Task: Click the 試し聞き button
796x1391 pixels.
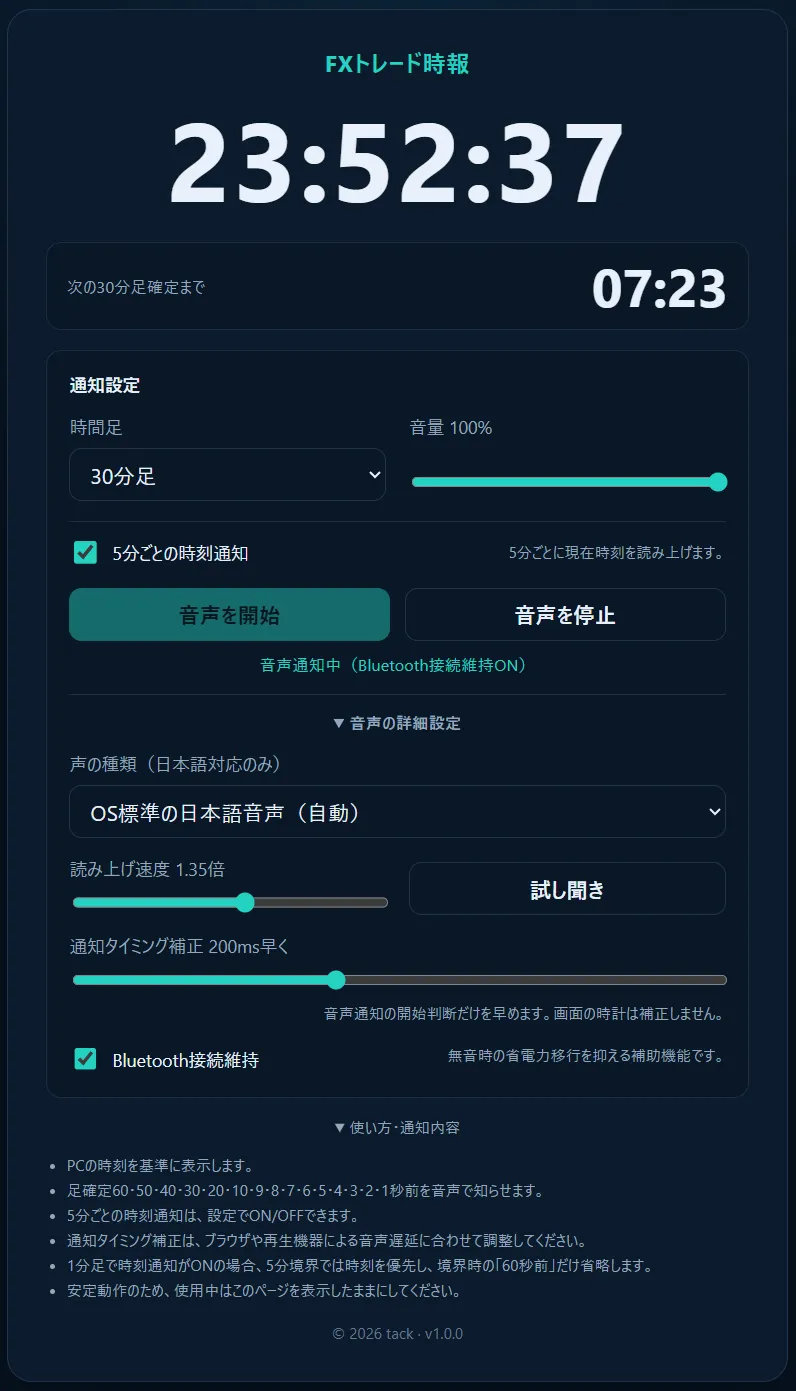Action: point(567,889)
